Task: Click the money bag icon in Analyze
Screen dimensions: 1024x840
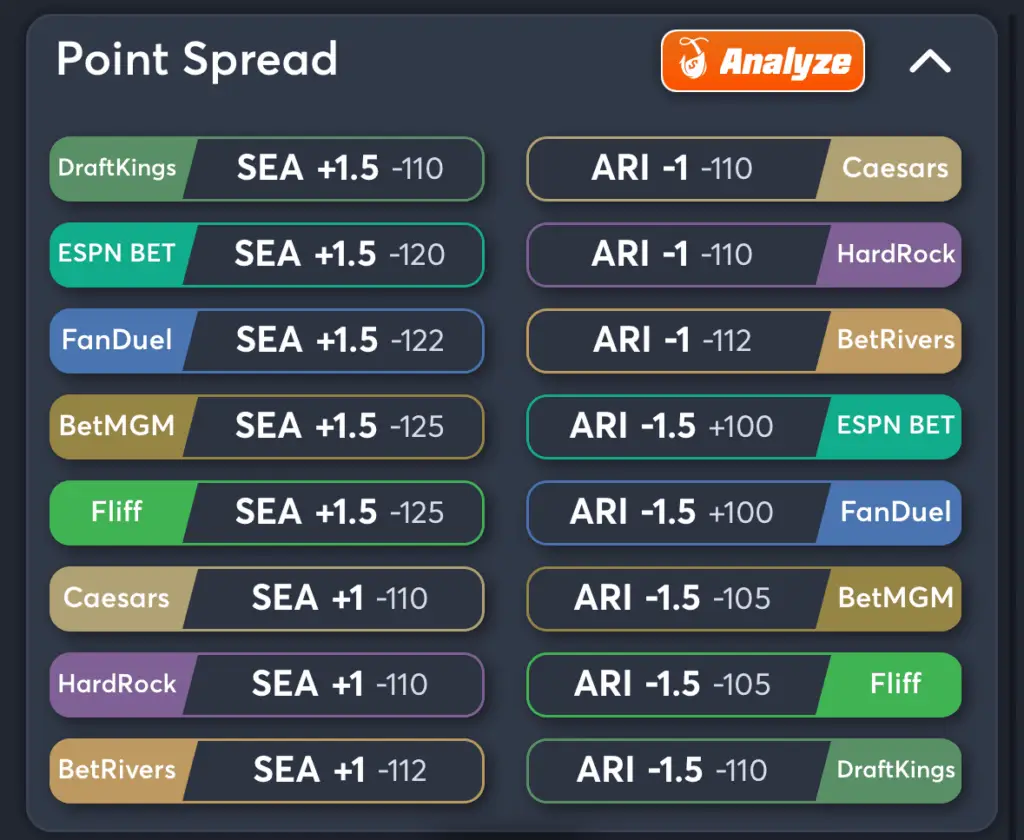Action: (x=693, y=59)
